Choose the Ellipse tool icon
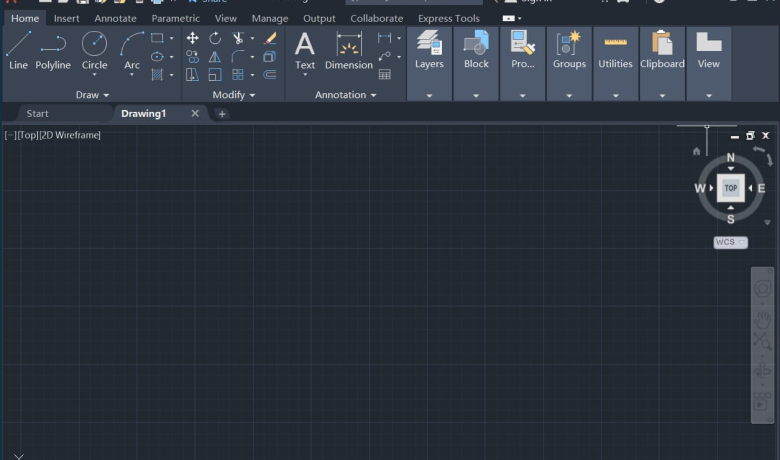 [157, 56]
